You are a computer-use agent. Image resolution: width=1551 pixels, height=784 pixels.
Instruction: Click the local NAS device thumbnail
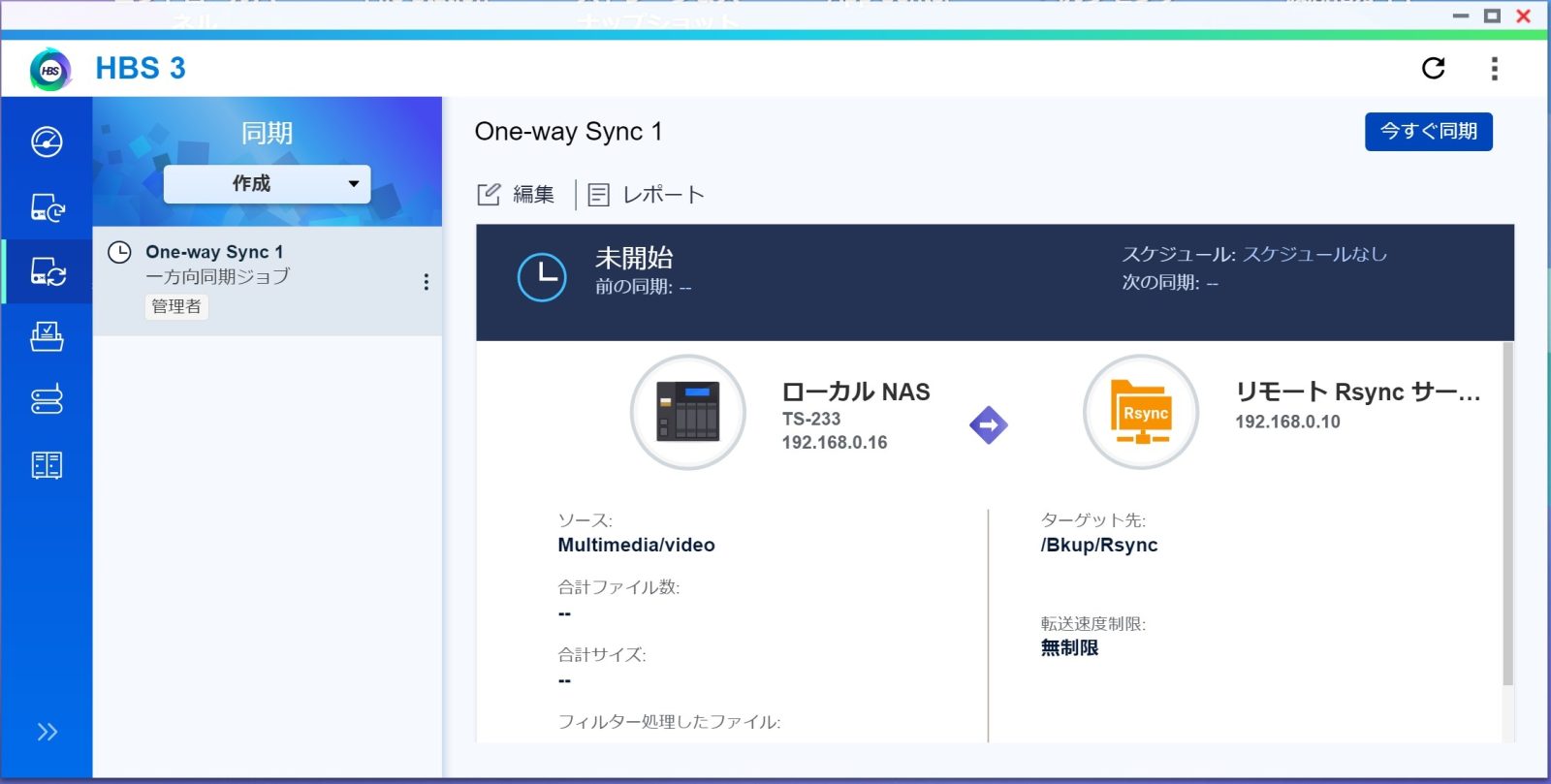[x=687, y=412]
